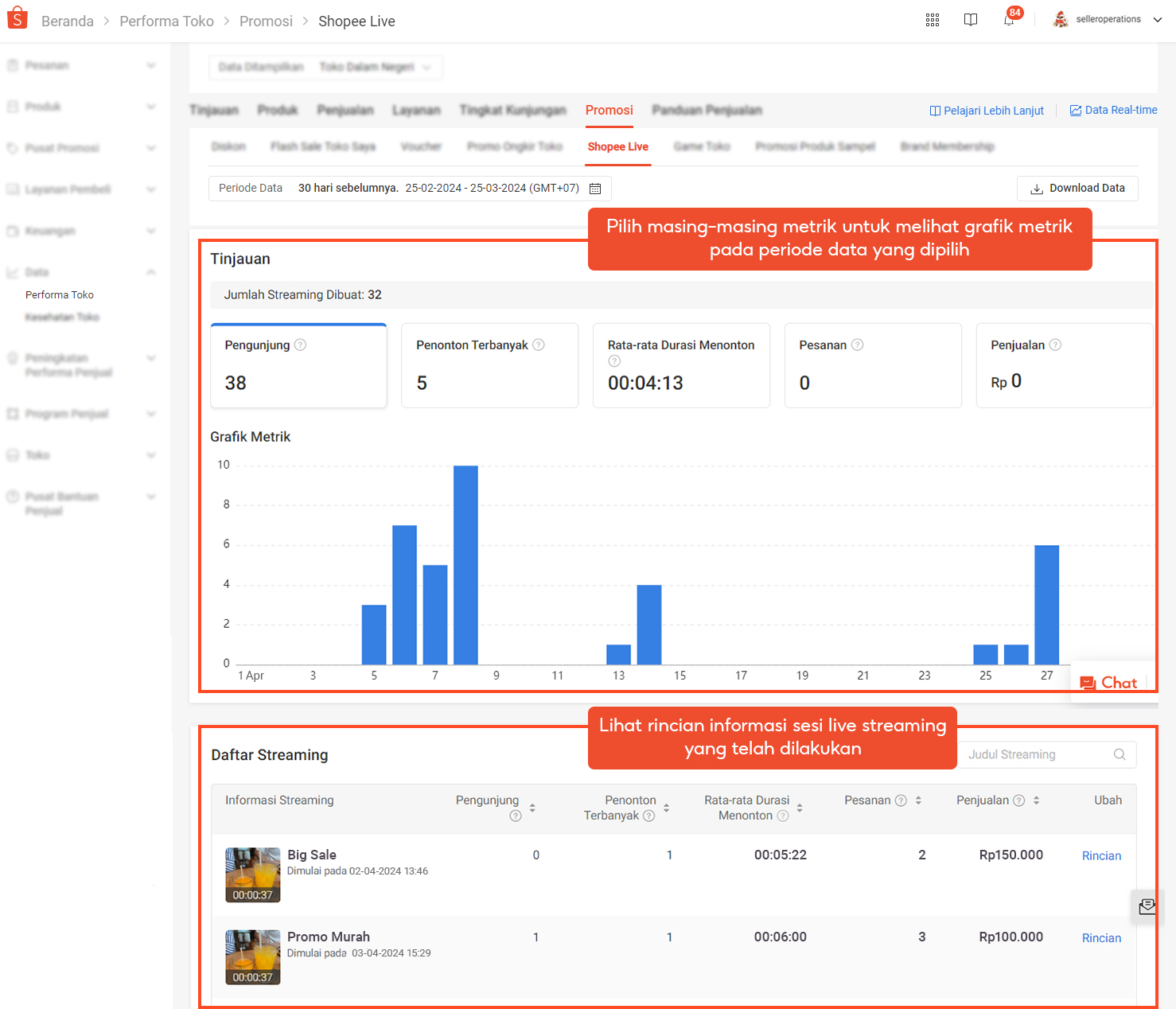
Task: Sort the table by Rata-rata Durasi Menonton
Action: click(x=800, y=808)
